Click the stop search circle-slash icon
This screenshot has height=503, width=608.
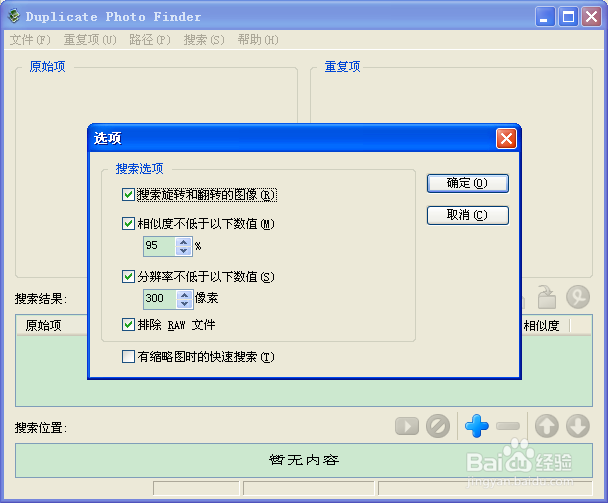coord(438,426)
